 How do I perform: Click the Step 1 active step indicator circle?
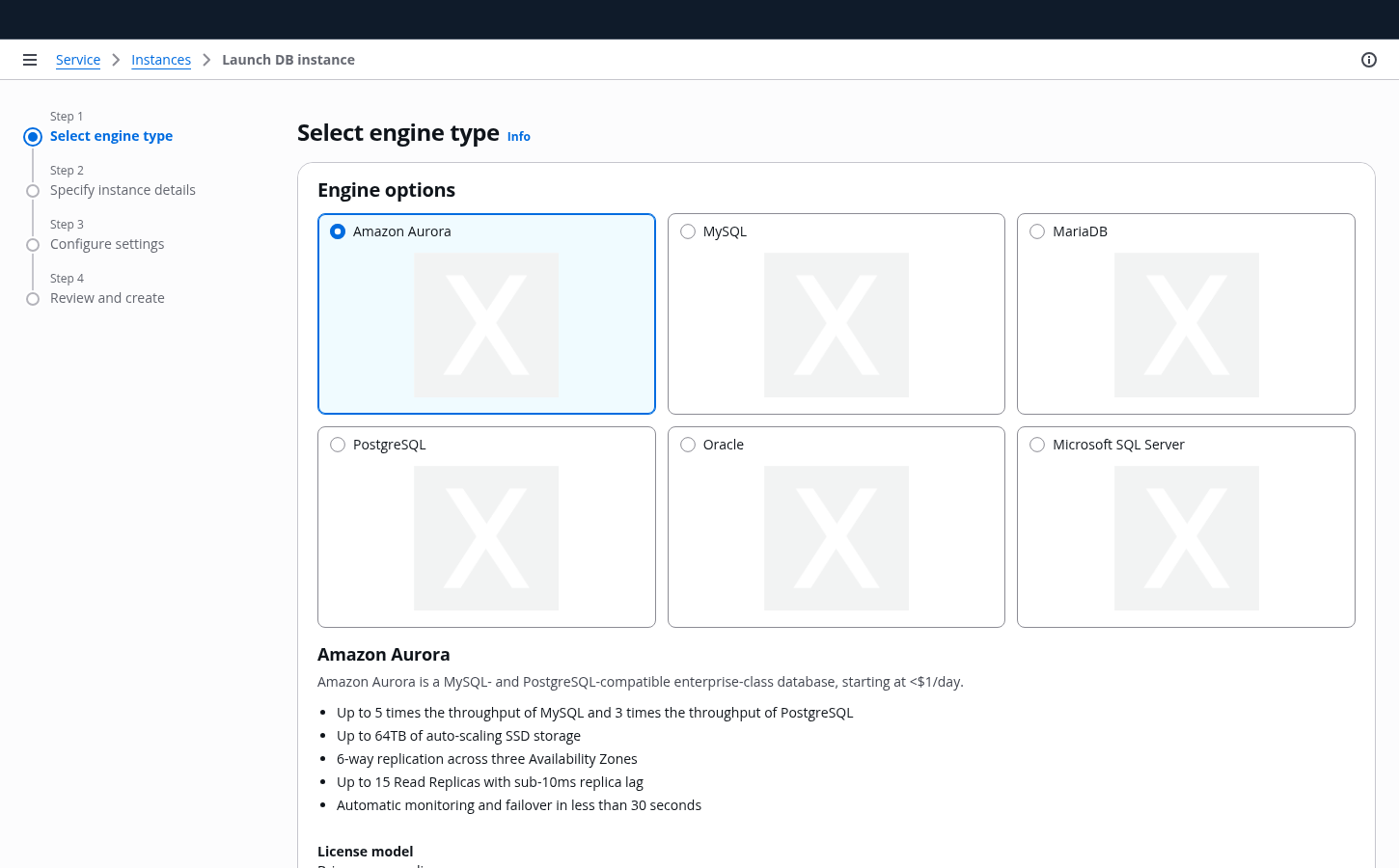tap(33, 137)
